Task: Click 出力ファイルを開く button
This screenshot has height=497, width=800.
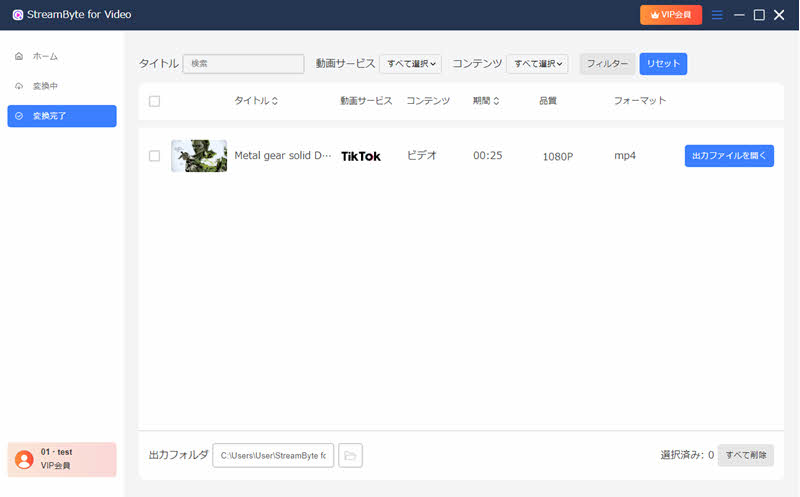Action: click(729, 156)
